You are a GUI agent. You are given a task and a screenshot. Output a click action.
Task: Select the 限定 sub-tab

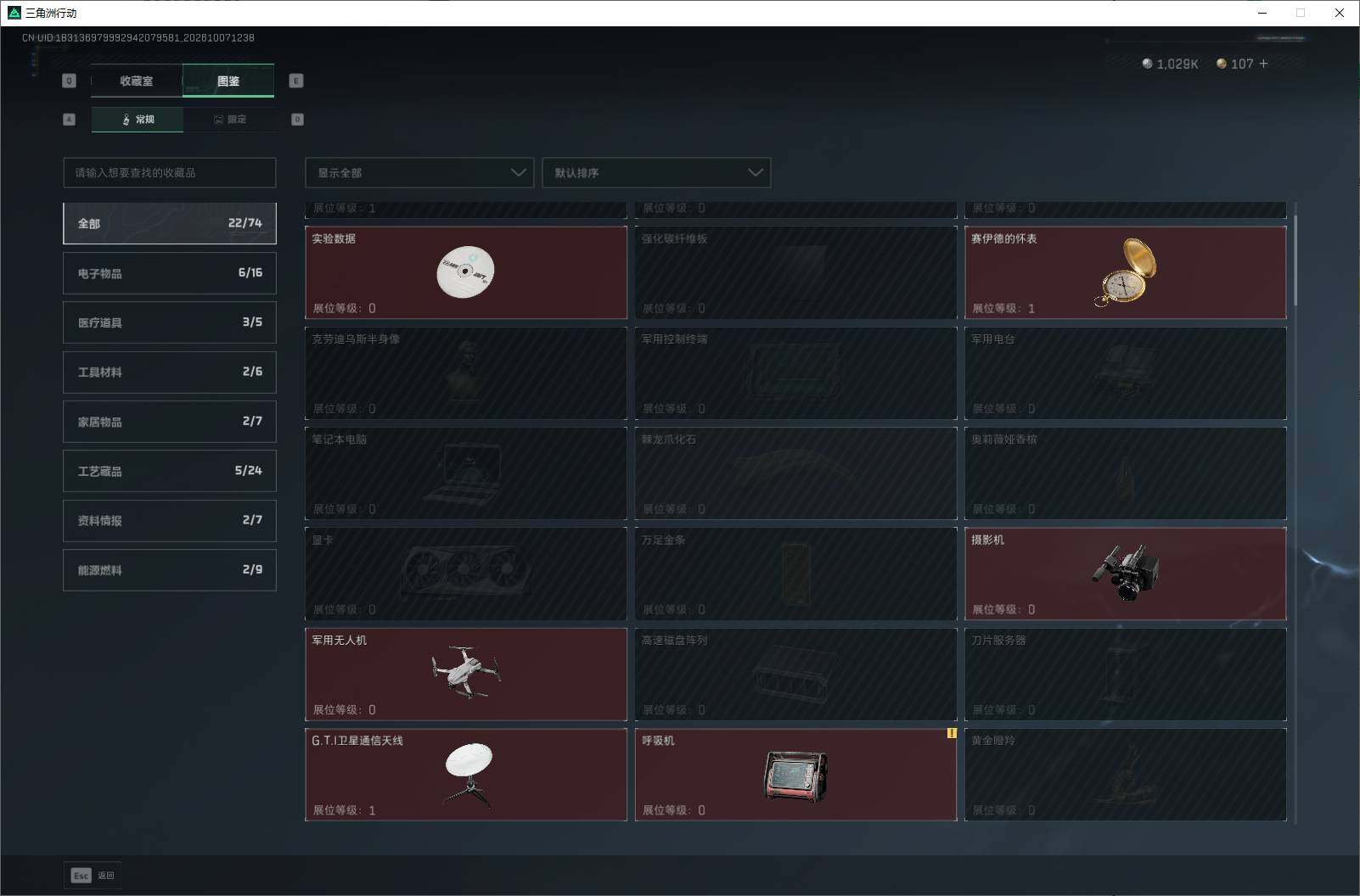[x=229, y=120]
